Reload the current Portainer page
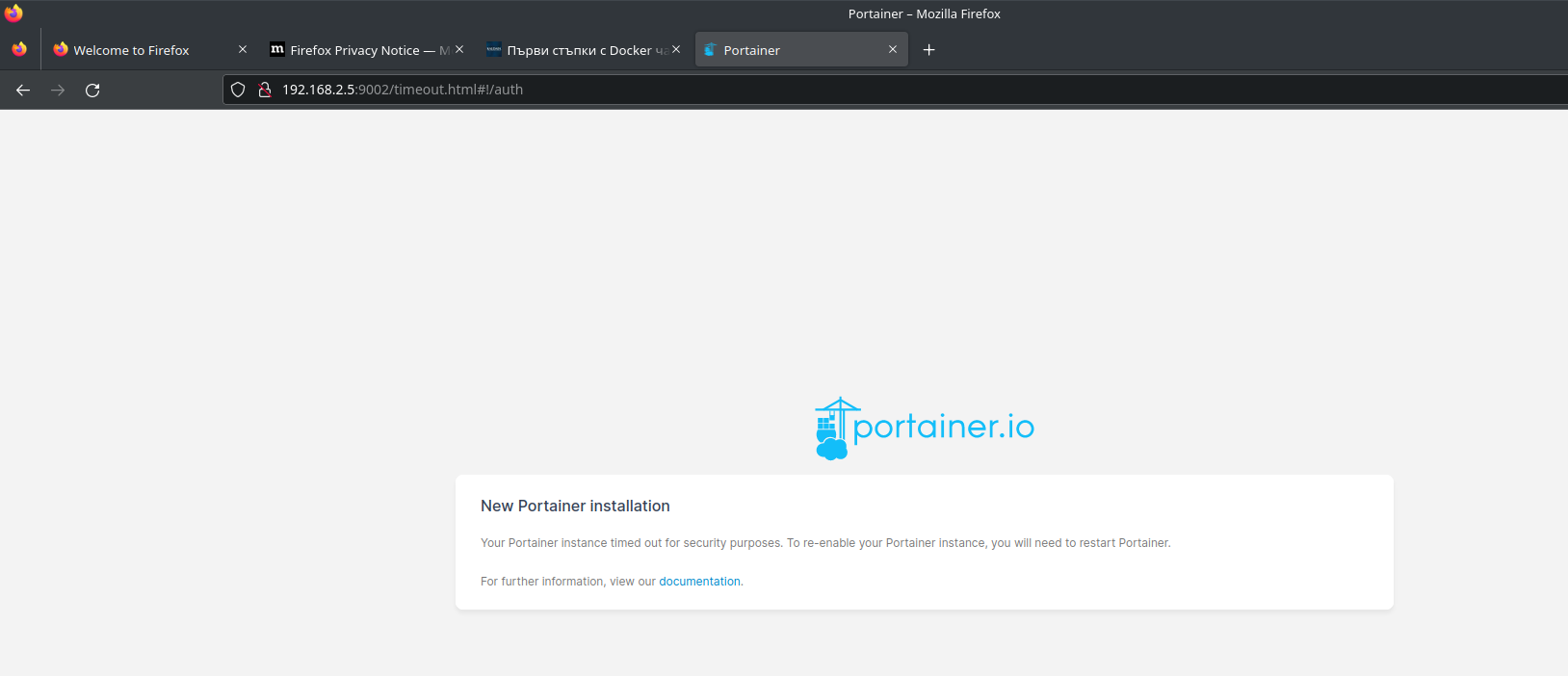Screen dimensions: 1568x676 pos(92,90)
